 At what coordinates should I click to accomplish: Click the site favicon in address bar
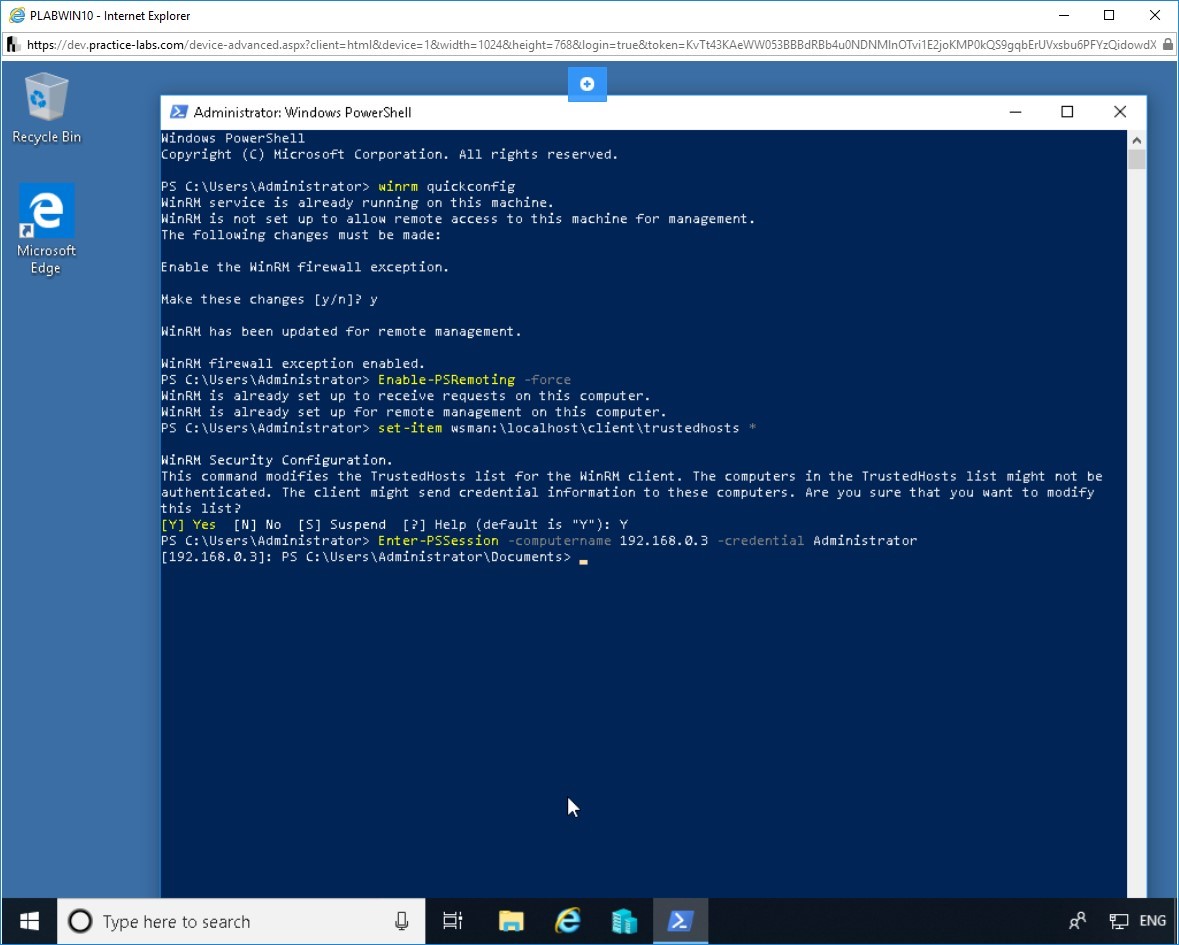point(14,45)
